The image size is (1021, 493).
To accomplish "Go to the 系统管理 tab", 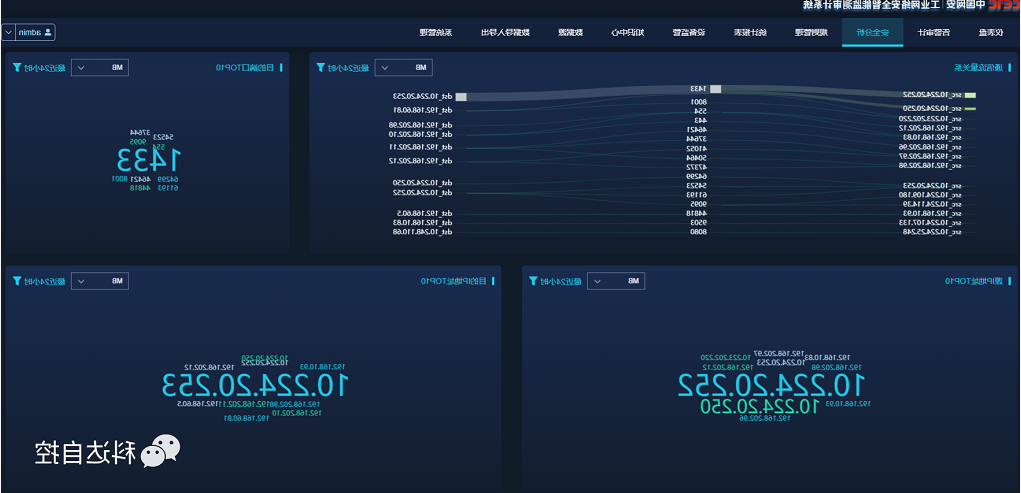I will (x=436, y=33).
